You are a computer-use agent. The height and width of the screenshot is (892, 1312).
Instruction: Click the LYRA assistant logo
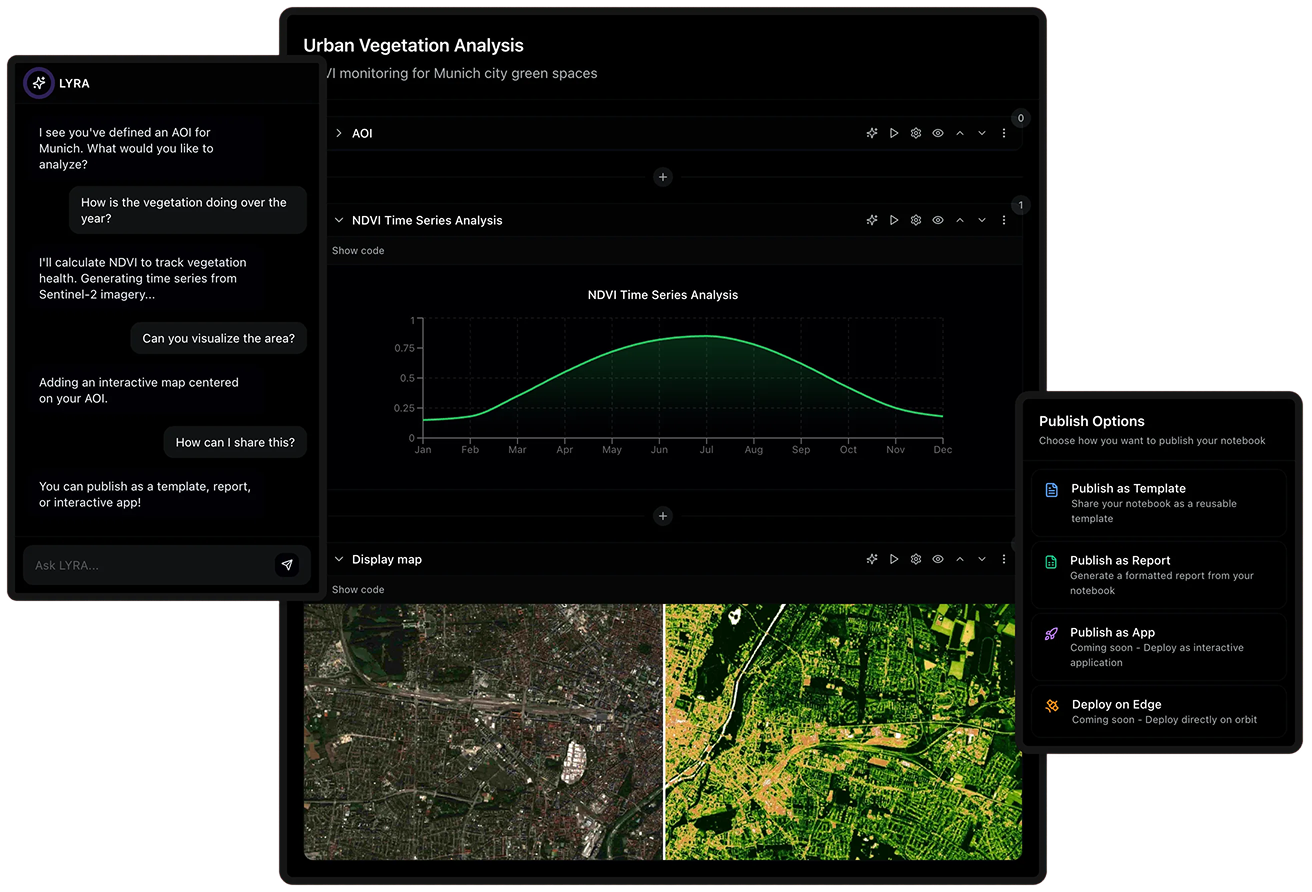click(x=38, y=82)
